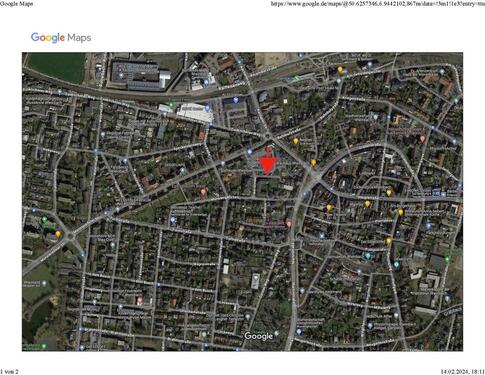Select the green pin just above the lower-left roundabout
Viewport: 485px width, 375px height.
pos(44,220)
